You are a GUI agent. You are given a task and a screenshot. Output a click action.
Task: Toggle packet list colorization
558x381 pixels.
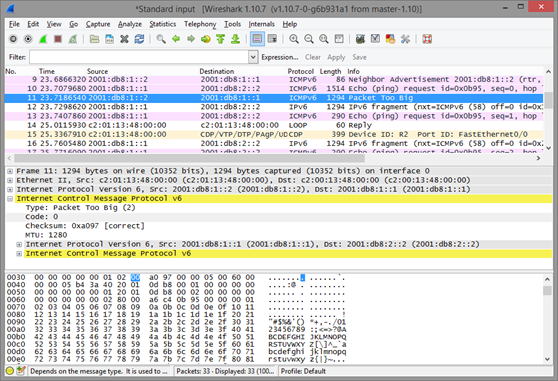257,39
